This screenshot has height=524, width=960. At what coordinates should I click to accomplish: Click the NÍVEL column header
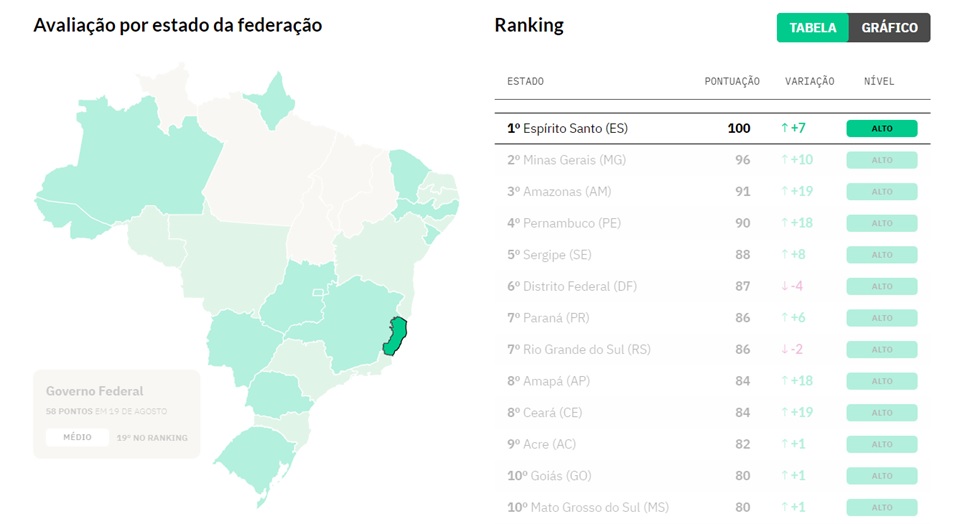[879, 81]
